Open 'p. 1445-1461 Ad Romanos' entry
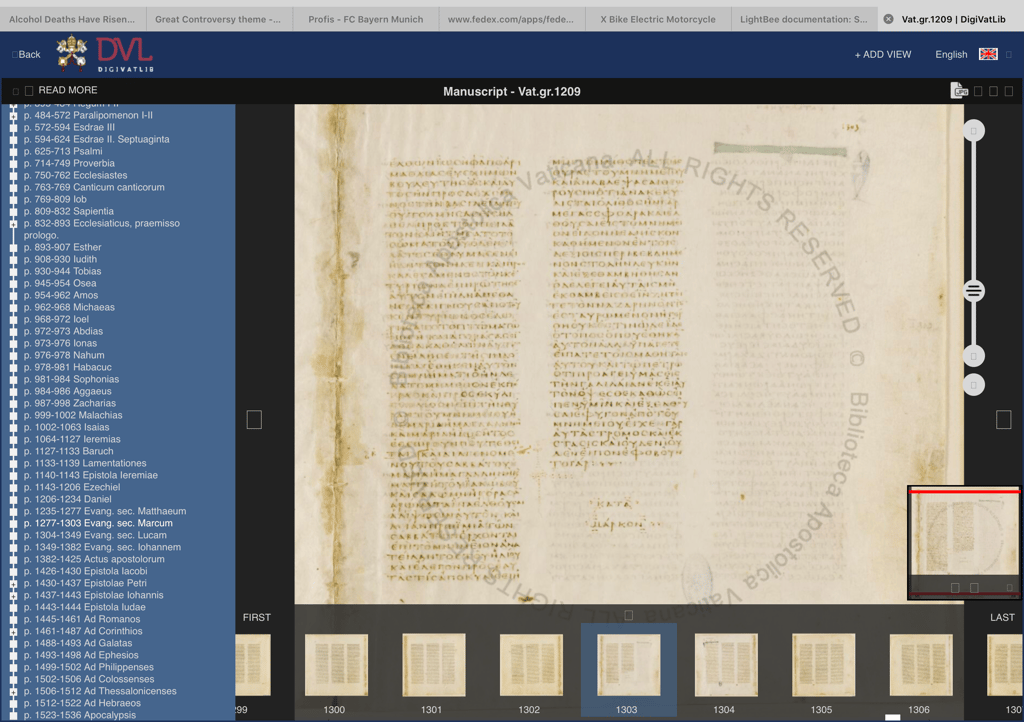The height and width of the screenshot is (722, 1024). click(x=82, y=619)
